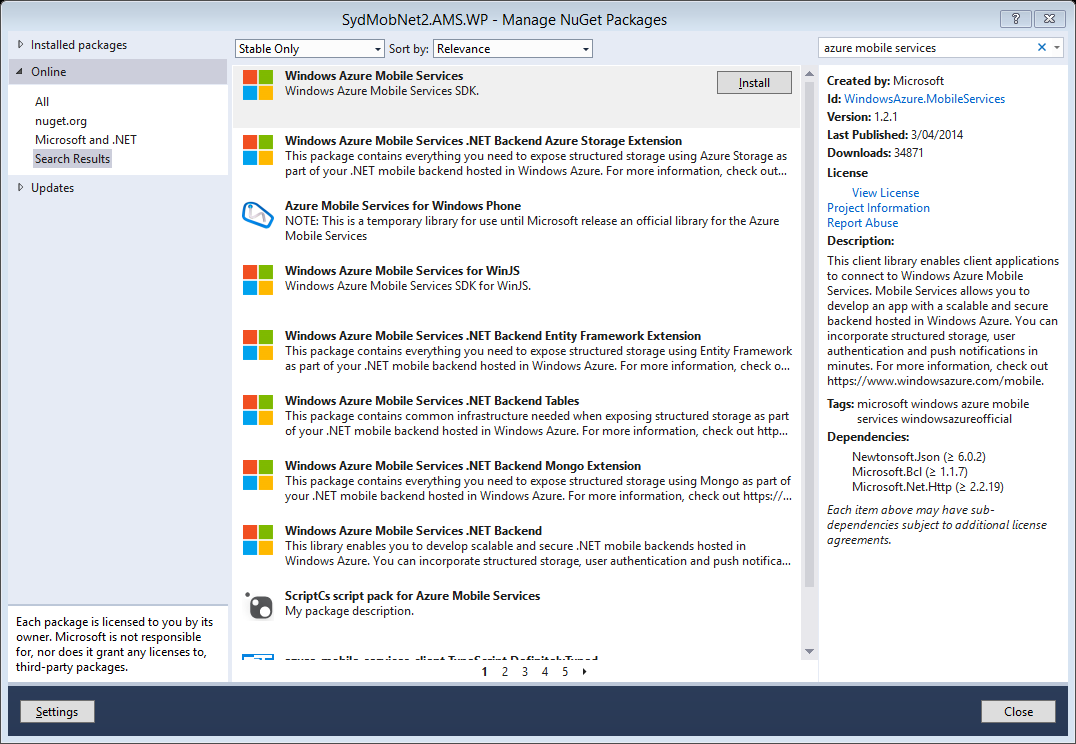Viewport: 1076px width, 744px height.
Task: Open the View License link
Action: (x=885, y=192)
